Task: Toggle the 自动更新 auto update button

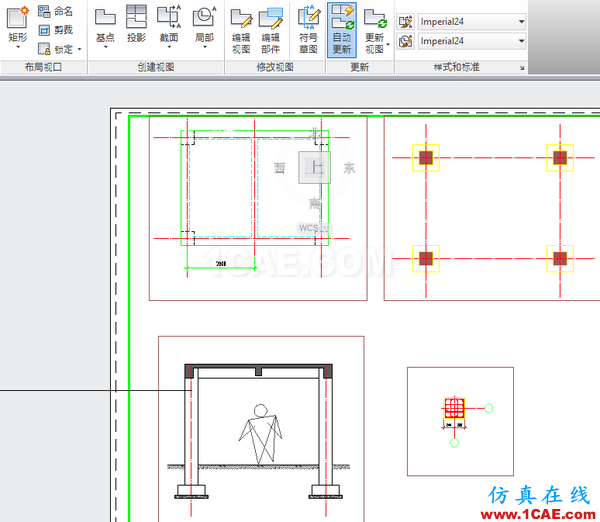Action: 342,30
